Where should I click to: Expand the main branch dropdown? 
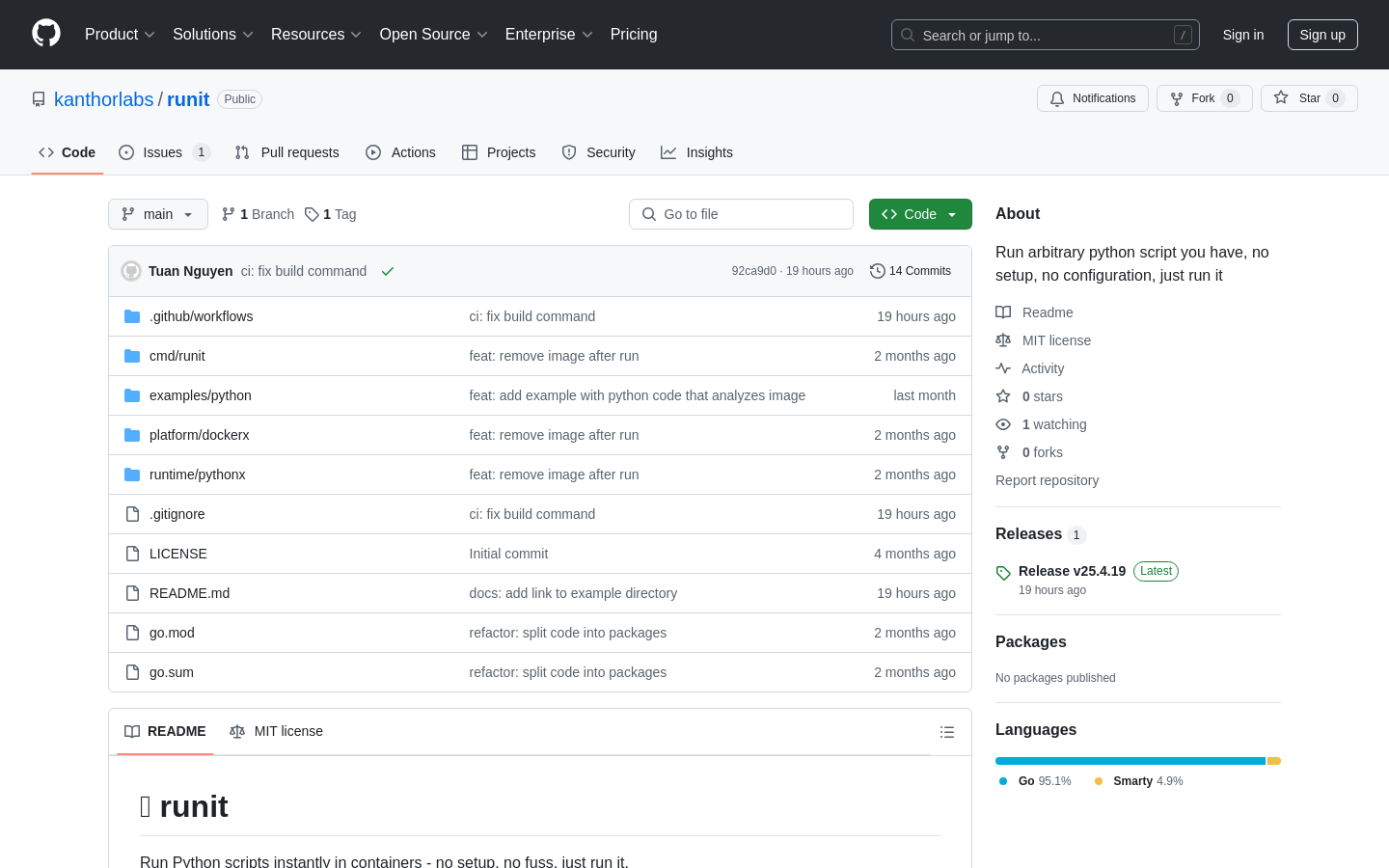(158, 214)
